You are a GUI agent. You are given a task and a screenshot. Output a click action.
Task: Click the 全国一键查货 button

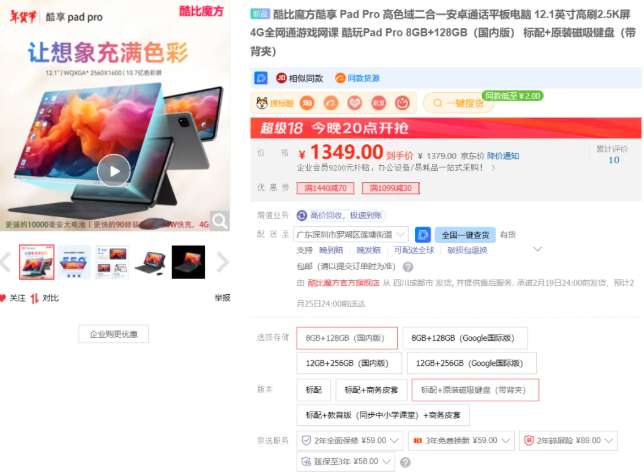click(465, 235)
